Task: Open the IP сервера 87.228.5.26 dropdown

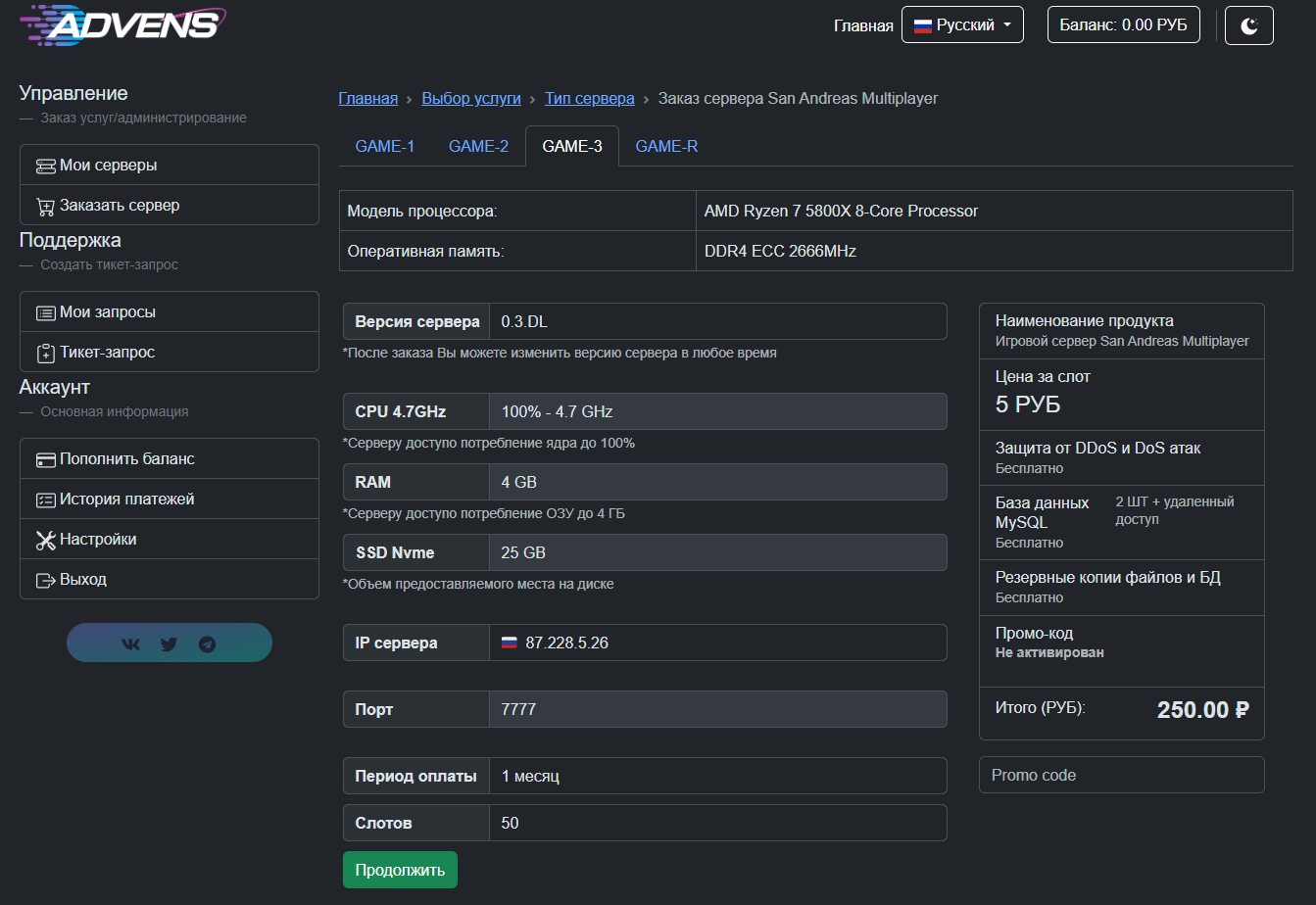Action: coord(718,643)
